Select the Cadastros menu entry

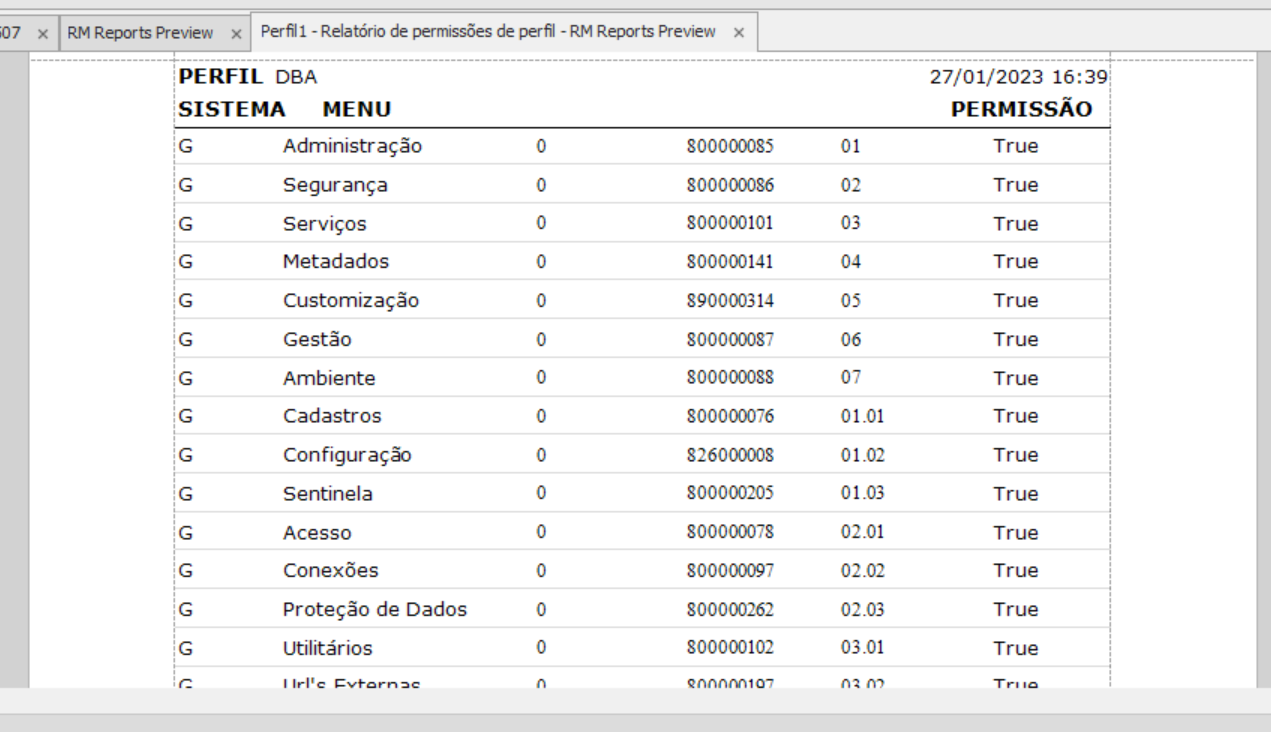(x=332, y=416)
